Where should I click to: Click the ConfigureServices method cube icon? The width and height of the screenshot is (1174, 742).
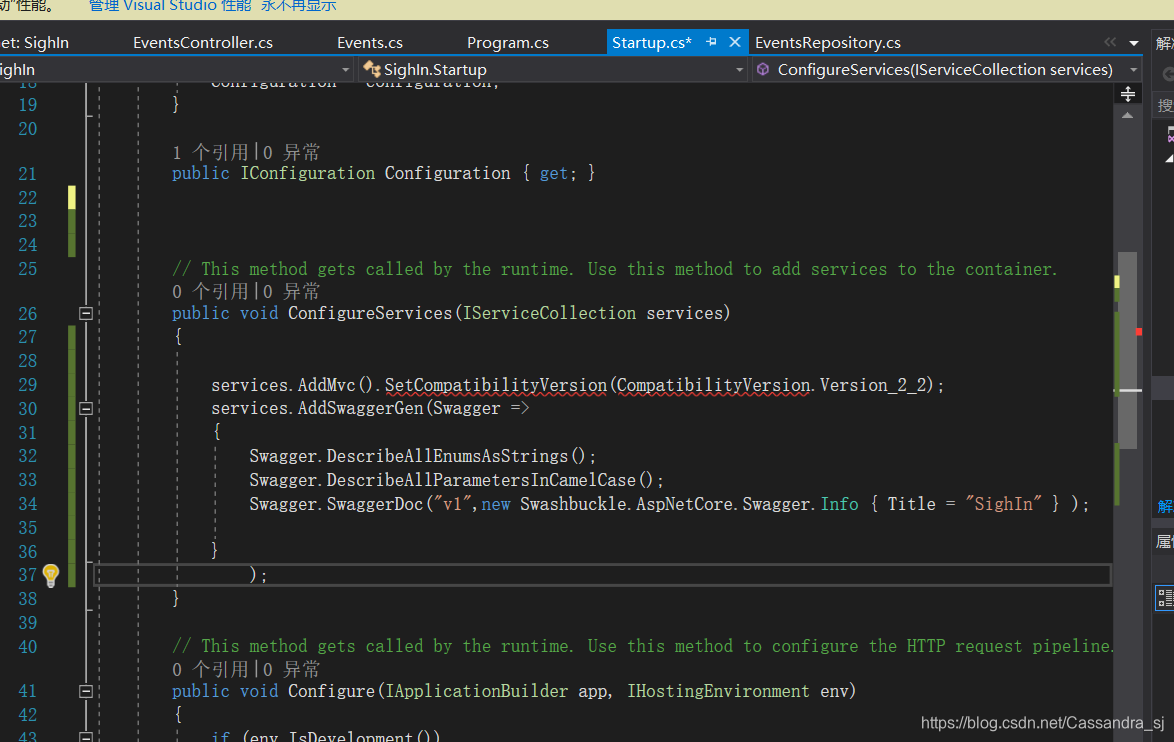tap(763, 70)
